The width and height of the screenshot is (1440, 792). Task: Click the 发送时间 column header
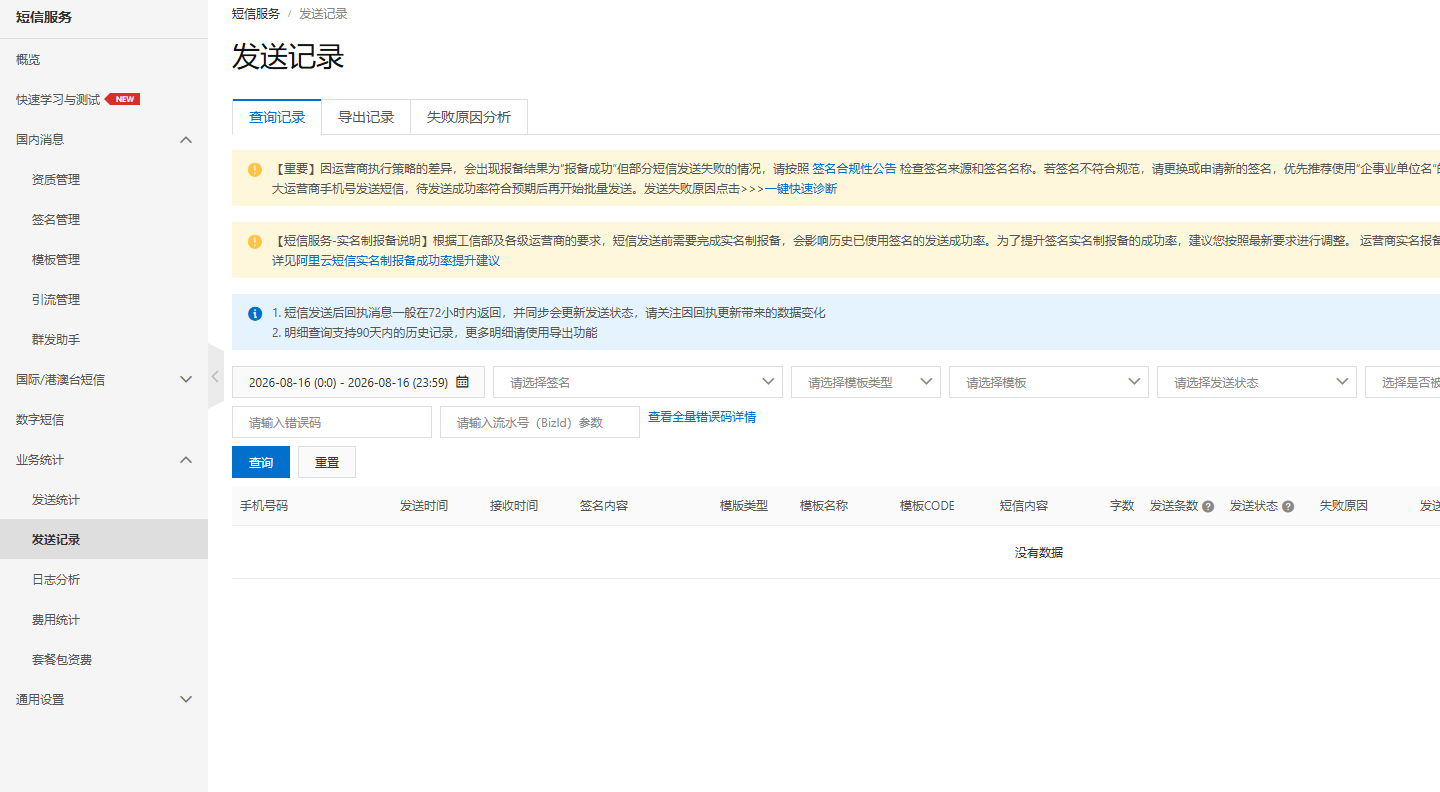click(424, 506)
